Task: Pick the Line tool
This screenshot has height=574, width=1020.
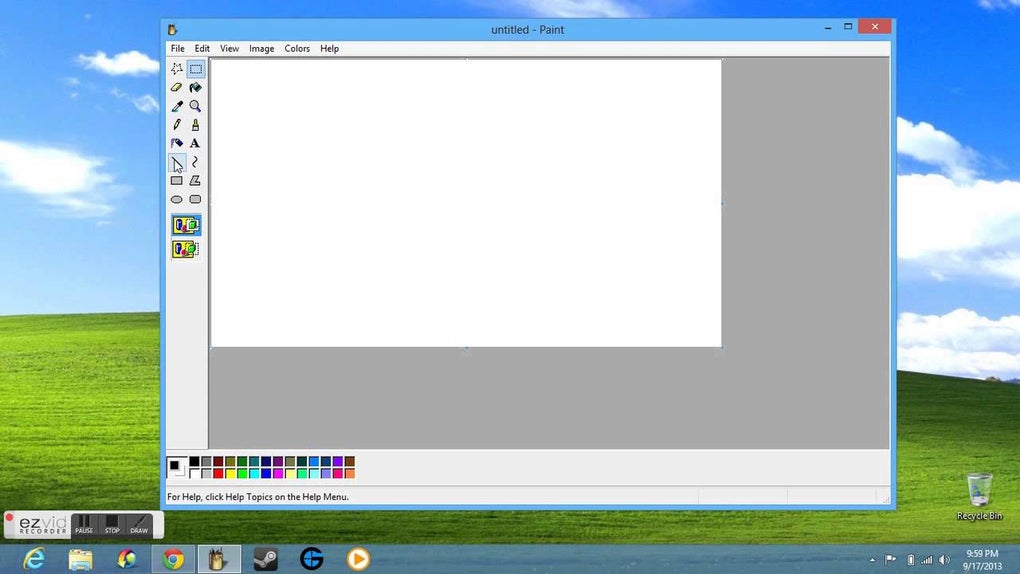Action: [x=176, y=162]
